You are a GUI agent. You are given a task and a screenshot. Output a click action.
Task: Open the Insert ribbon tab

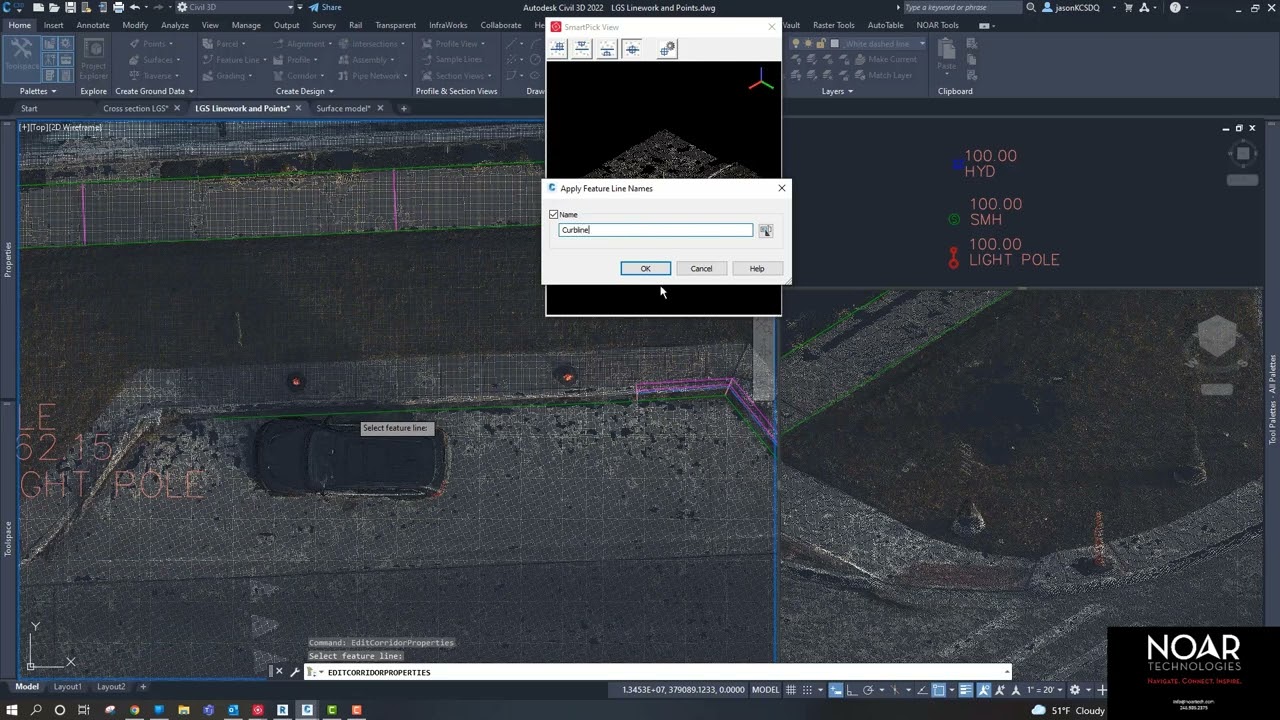[54, 25]
